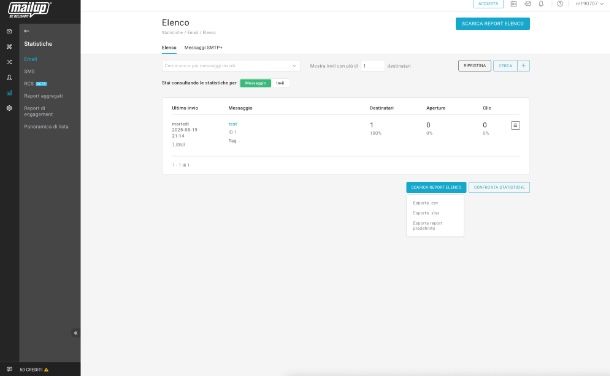Screen dimensions: 610x376
Task: Click the Clic column header
Action: (x=487, y=108)
